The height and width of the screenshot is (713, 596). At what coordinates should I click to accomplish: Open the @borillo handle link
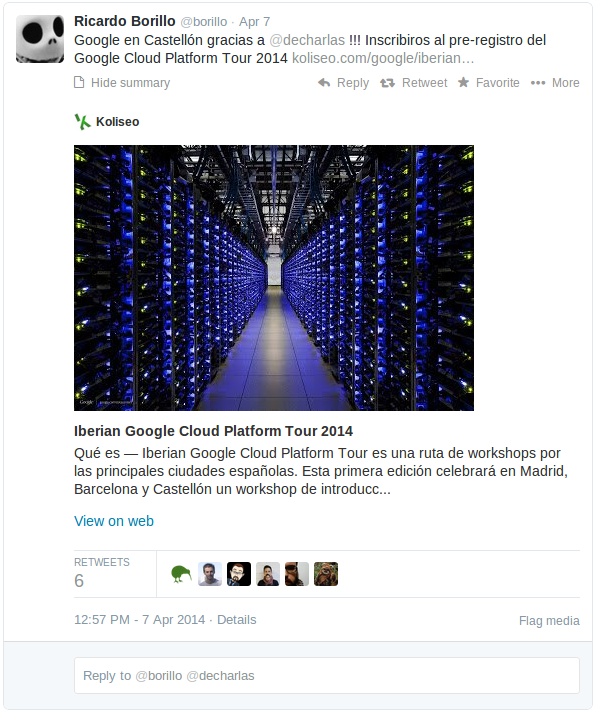click(204, 22)
